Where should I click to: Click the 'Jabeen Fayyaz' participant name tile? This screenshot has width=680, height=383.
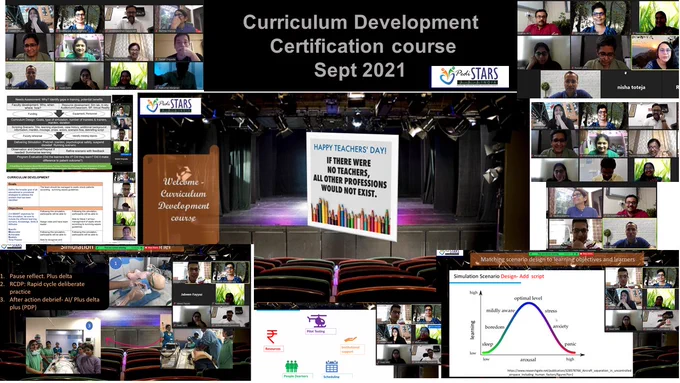(x=193, y=294)
